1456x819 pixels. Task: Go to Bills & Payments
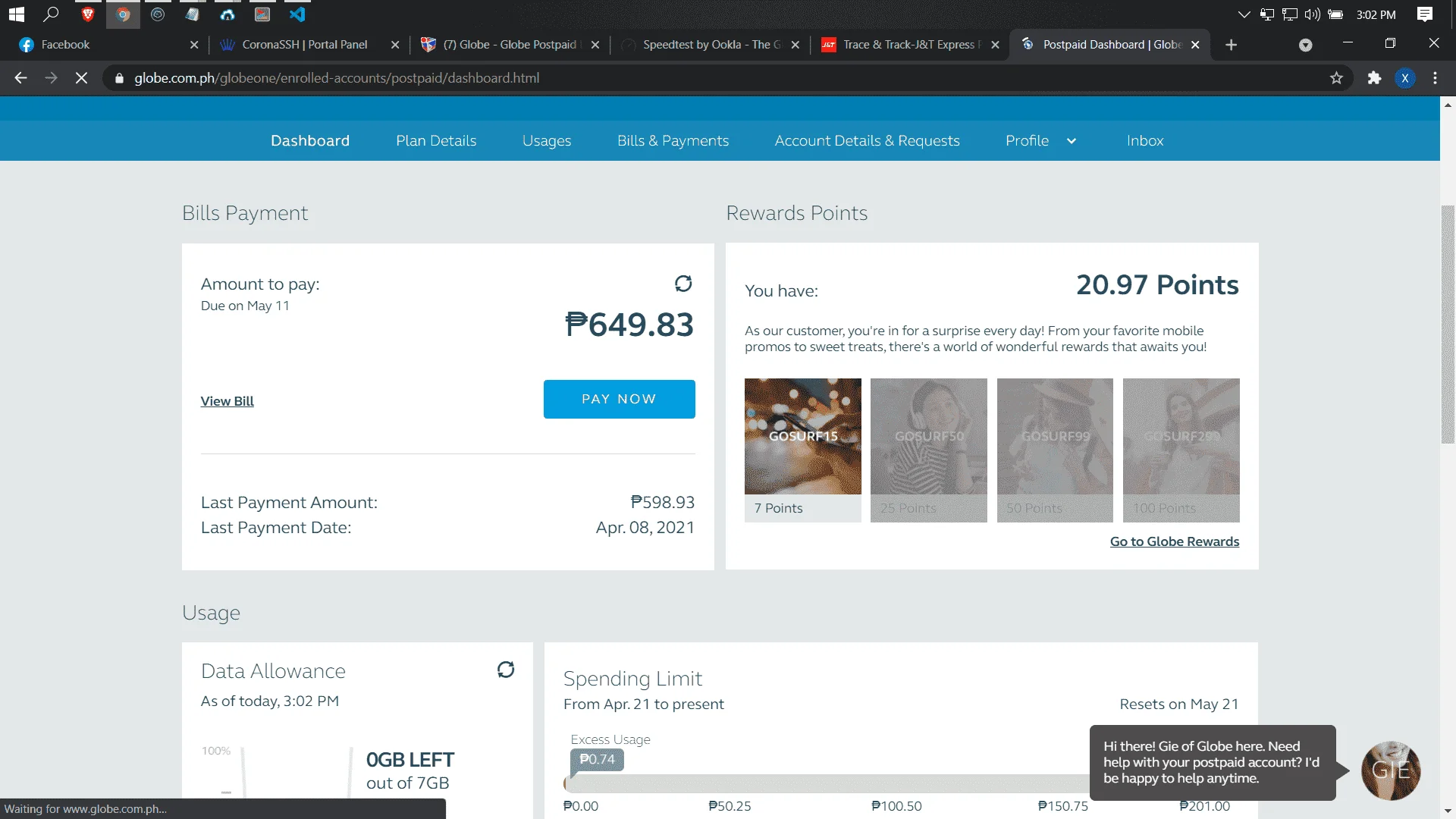tap(673, 141)
